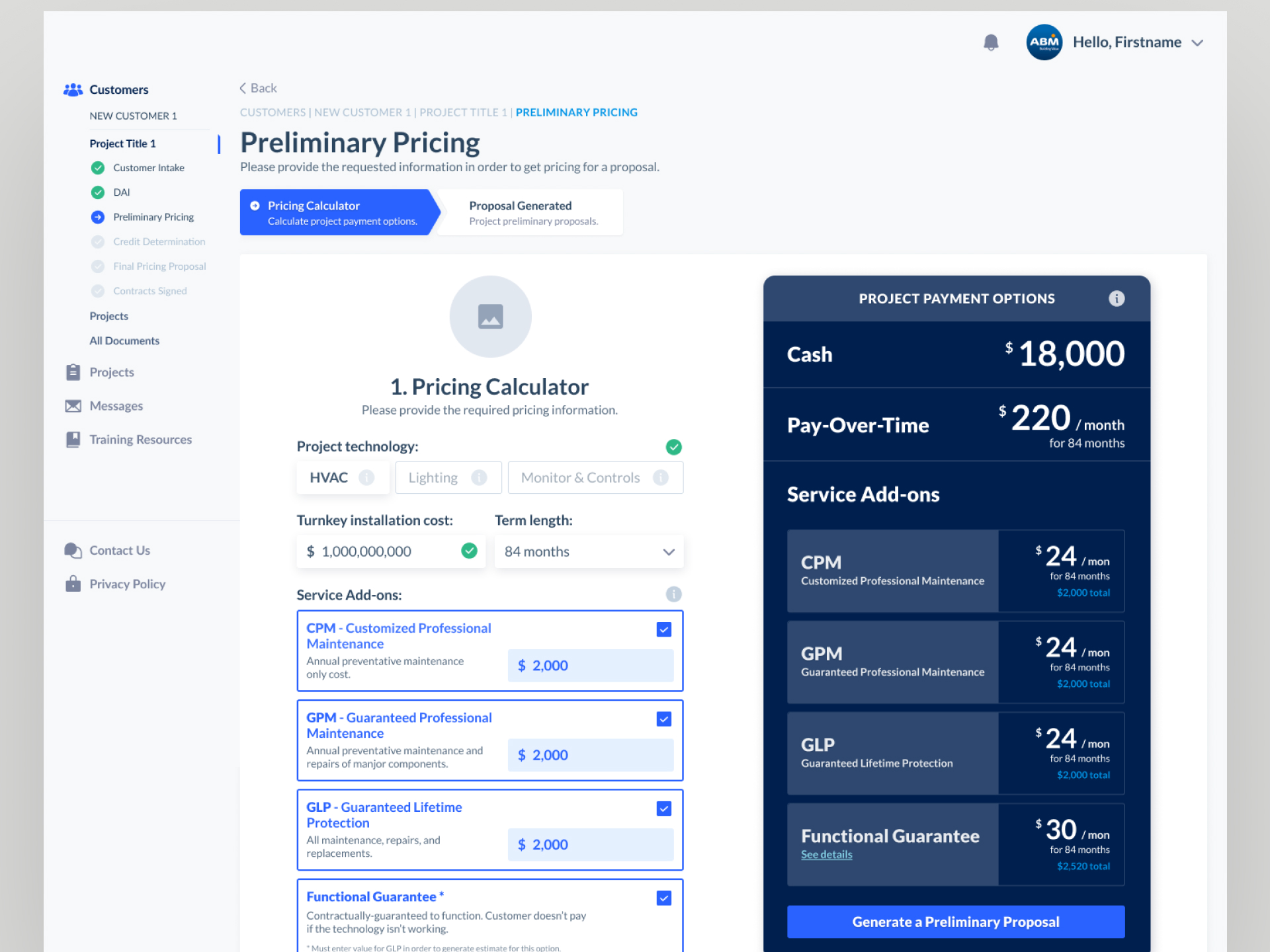
Task: Open DAI step label
Action: (122, 192)
